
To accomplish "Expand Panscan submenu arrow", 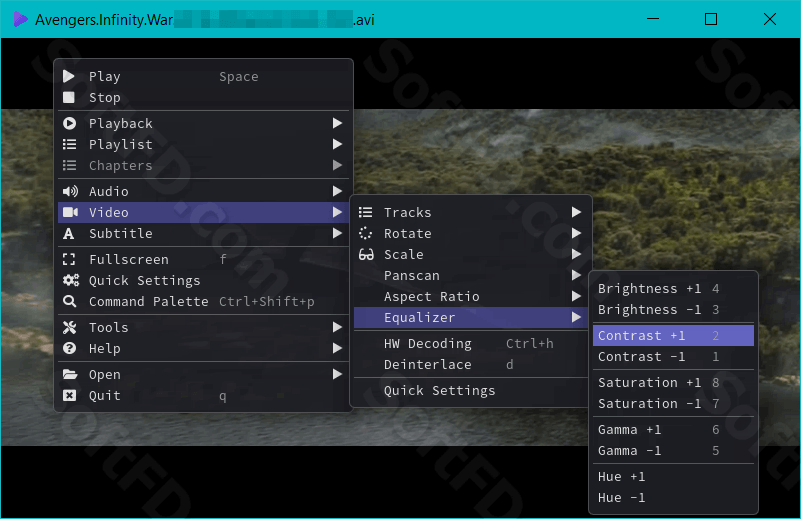I will pos(576,275).
